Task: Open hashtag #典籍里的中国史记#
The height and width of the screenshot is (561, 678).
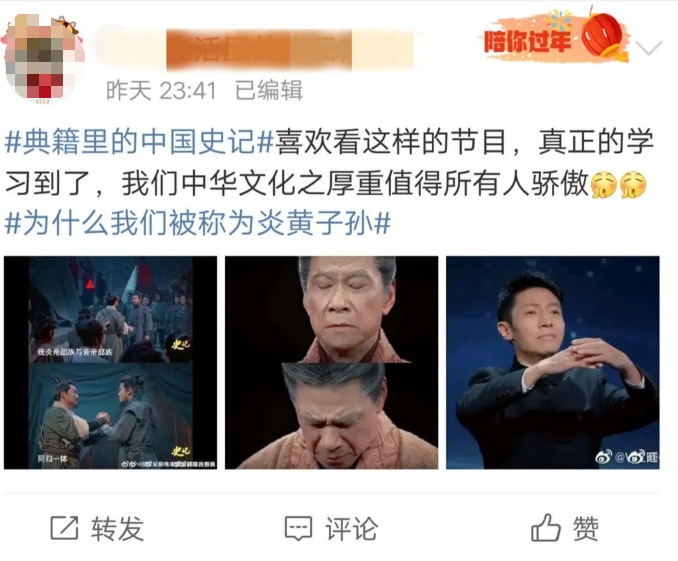Action: coord(139,142)
